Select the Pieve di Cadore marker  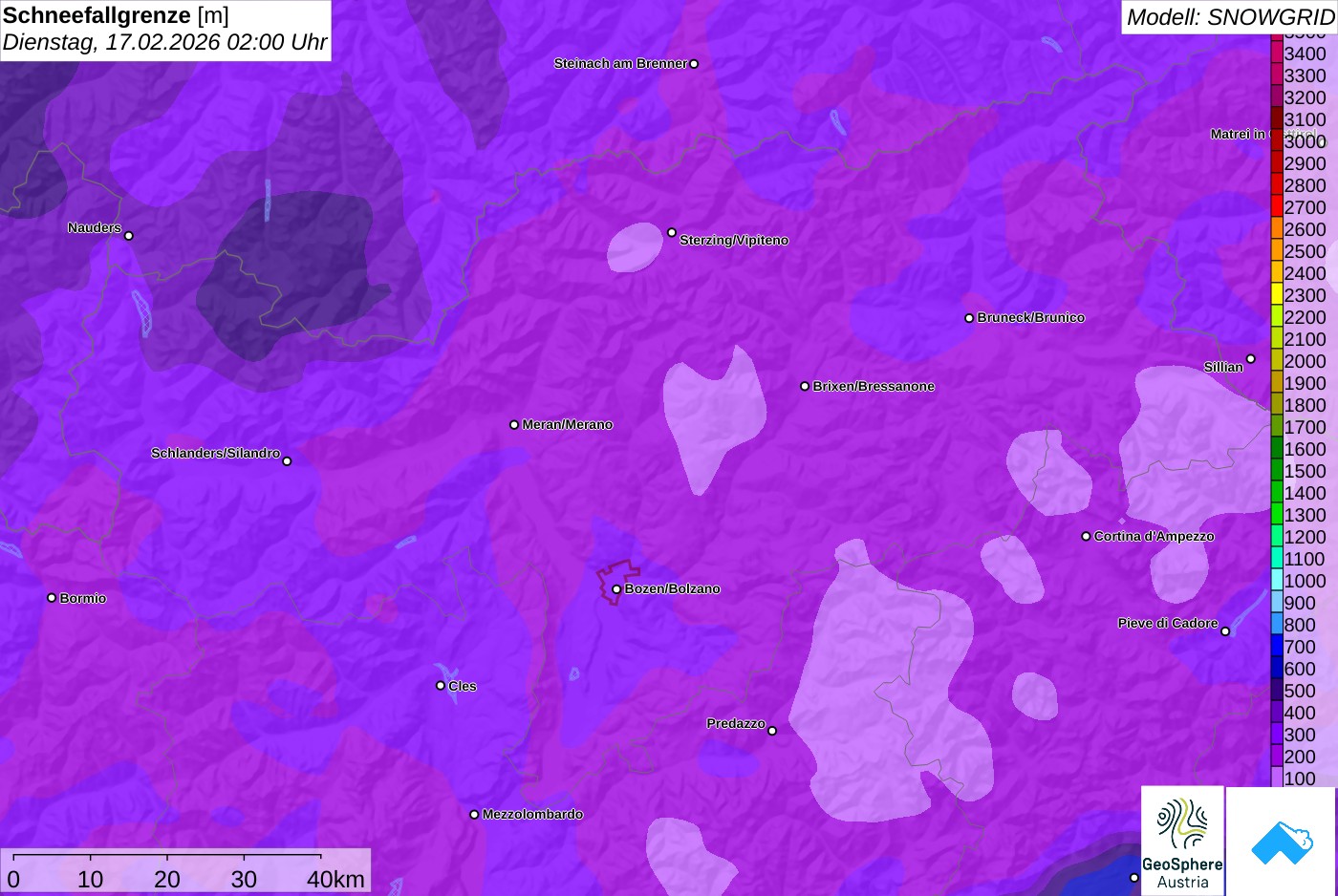coord(1225,631)
